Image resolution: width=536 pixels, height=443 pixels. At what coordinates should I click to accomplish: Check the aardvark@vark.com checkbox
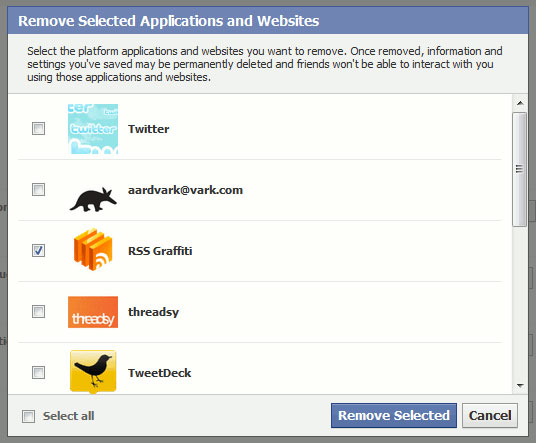(38, 190)
